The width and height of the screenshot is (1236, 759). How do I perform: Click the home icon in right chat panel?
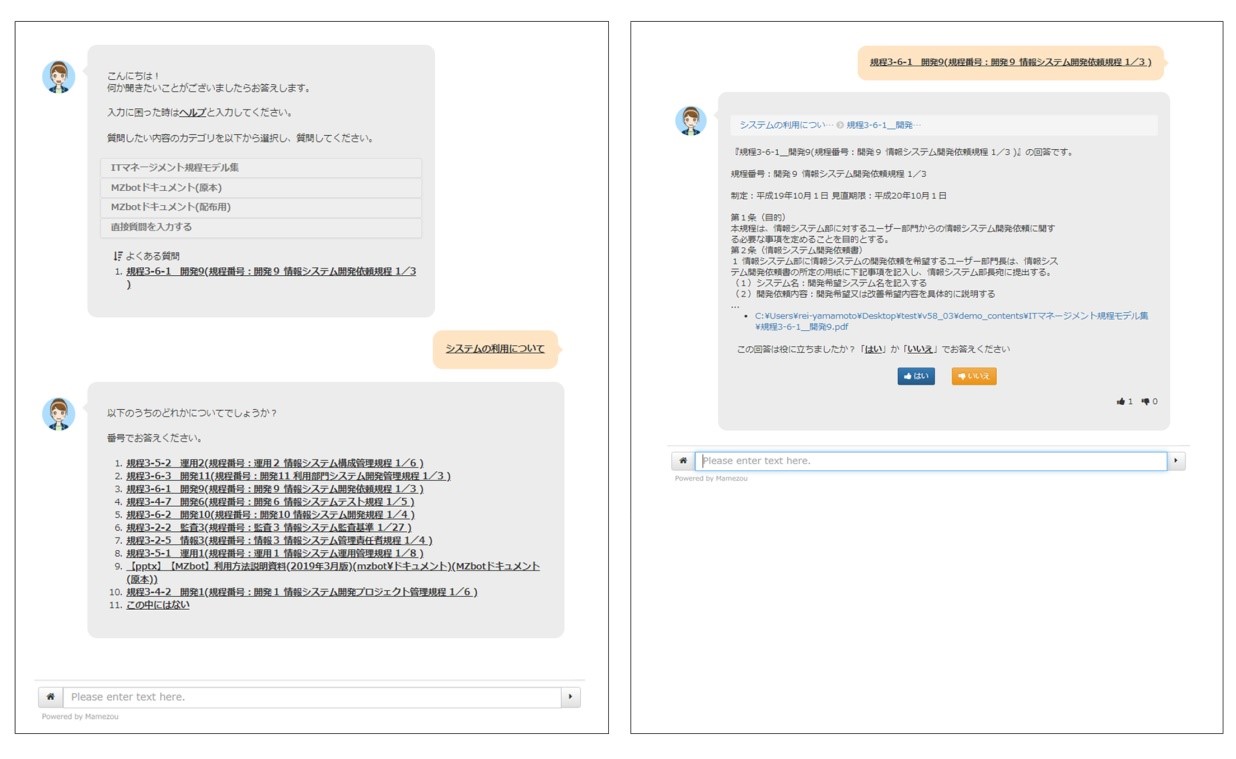683,461
